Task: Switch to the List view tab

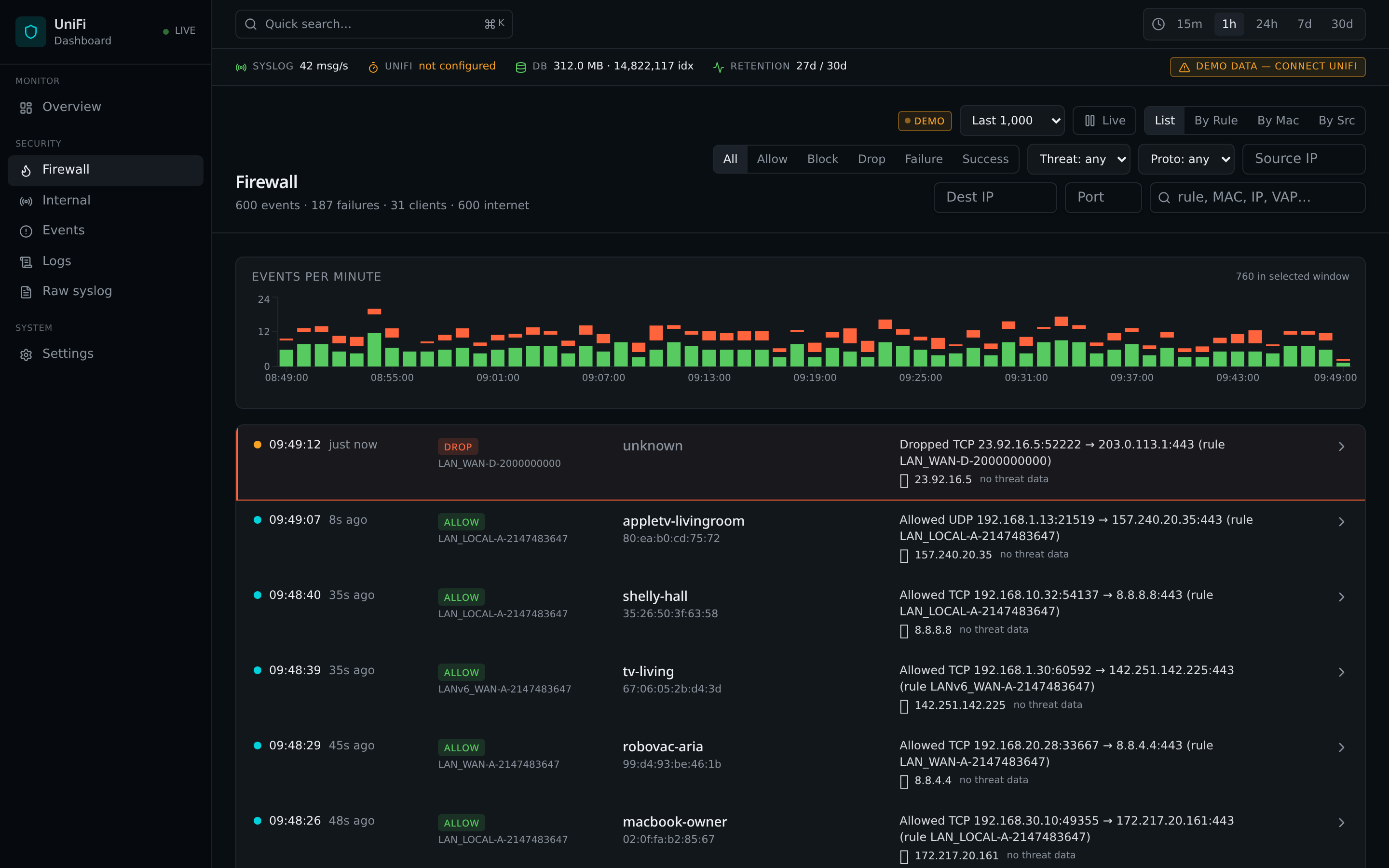Action: pos(1165,121)
